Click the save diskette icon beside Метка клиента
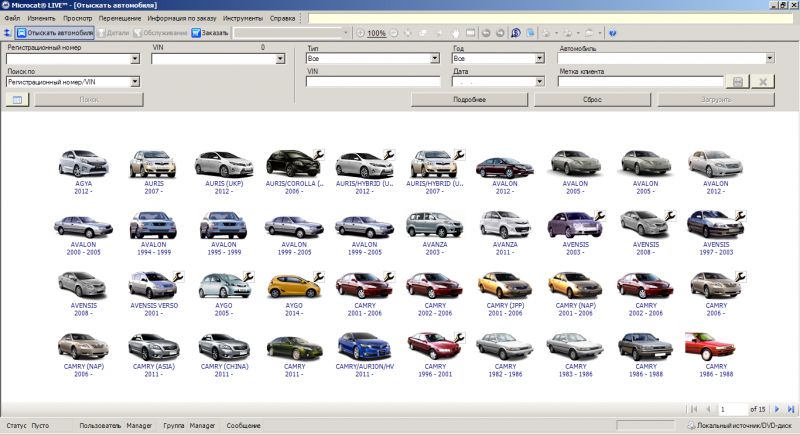Viewport: 800px width, 435px height. point(737,82)
